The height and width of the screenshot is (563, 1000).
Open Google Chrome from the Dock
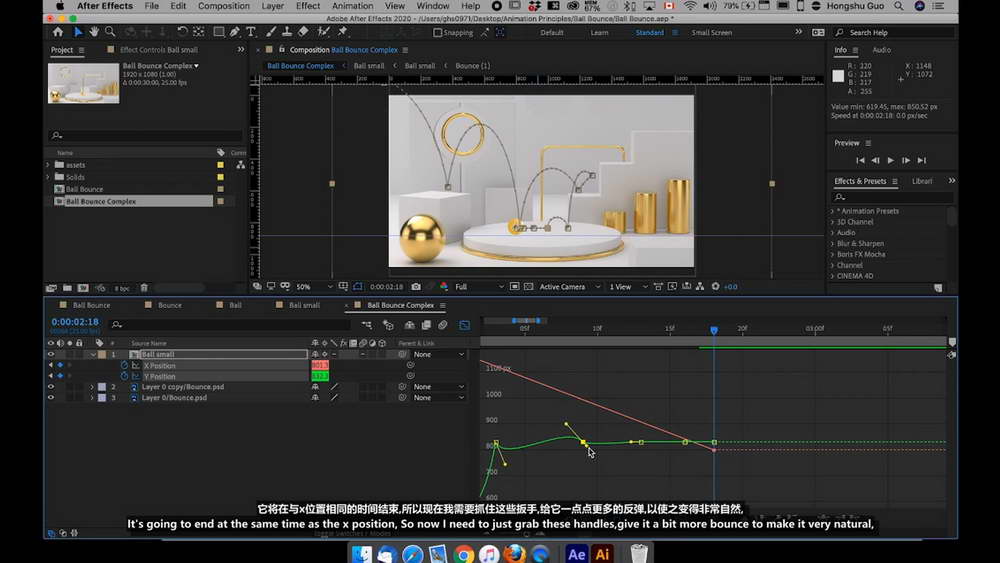click(x=464, y=553)
